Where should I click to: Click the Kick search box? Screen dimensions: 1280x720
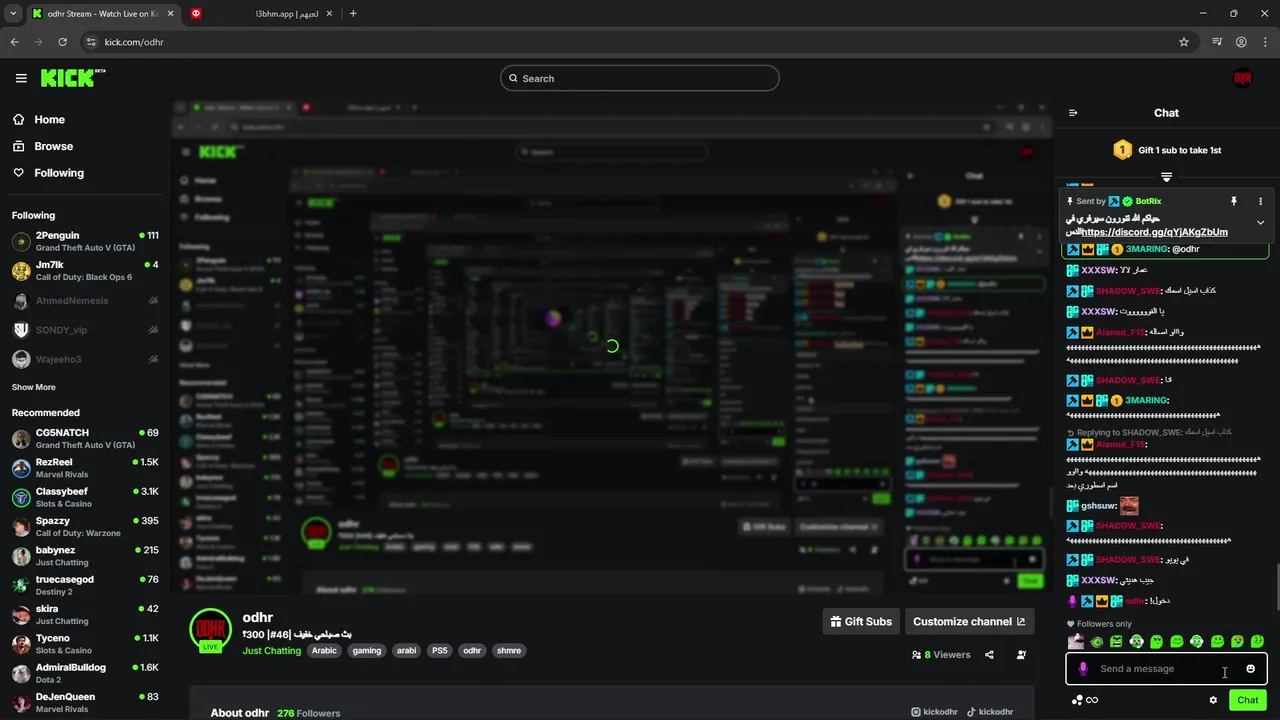640,78
